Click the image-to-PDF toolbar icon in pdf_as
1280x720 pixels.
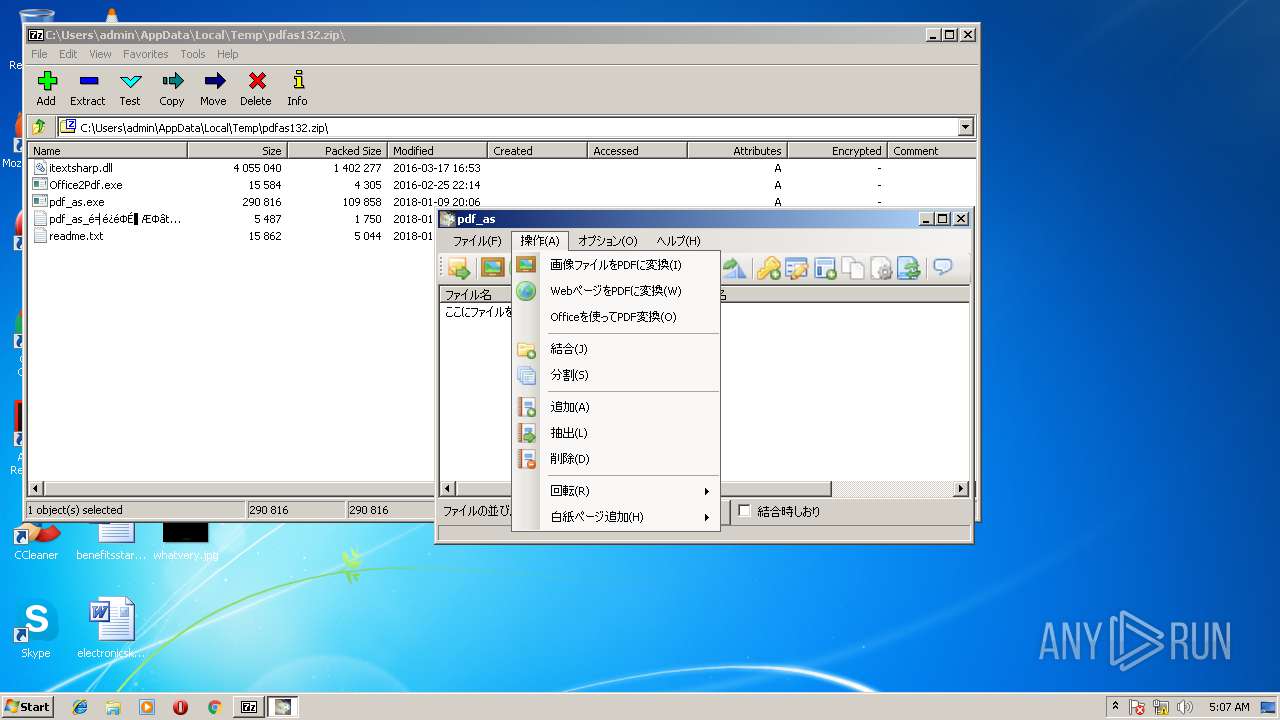tap(492, 268)
